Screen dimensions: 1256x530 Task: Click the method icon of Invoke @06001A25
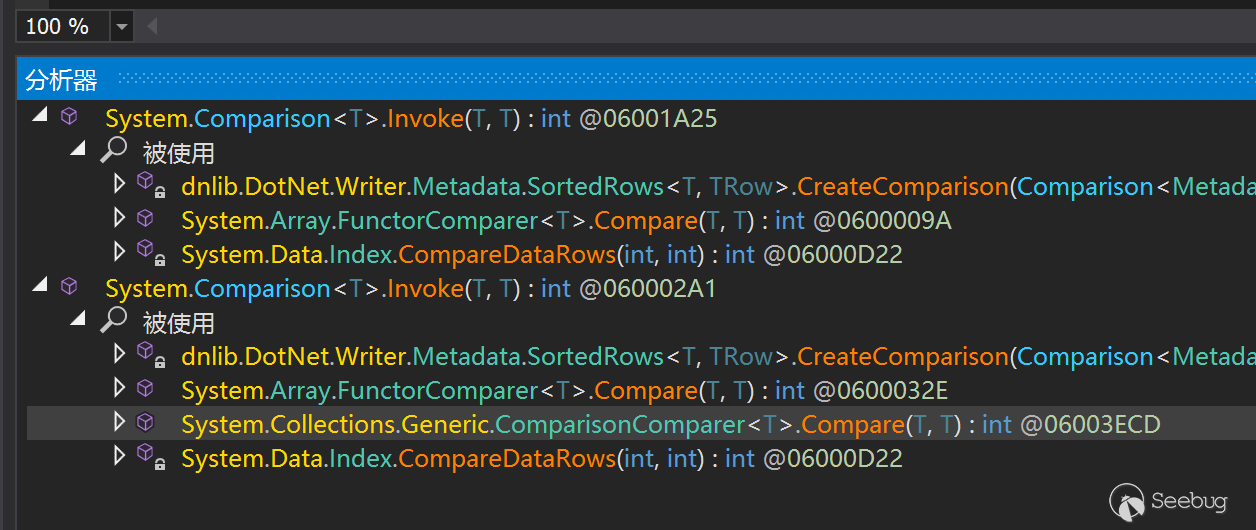tap(69, 117)
